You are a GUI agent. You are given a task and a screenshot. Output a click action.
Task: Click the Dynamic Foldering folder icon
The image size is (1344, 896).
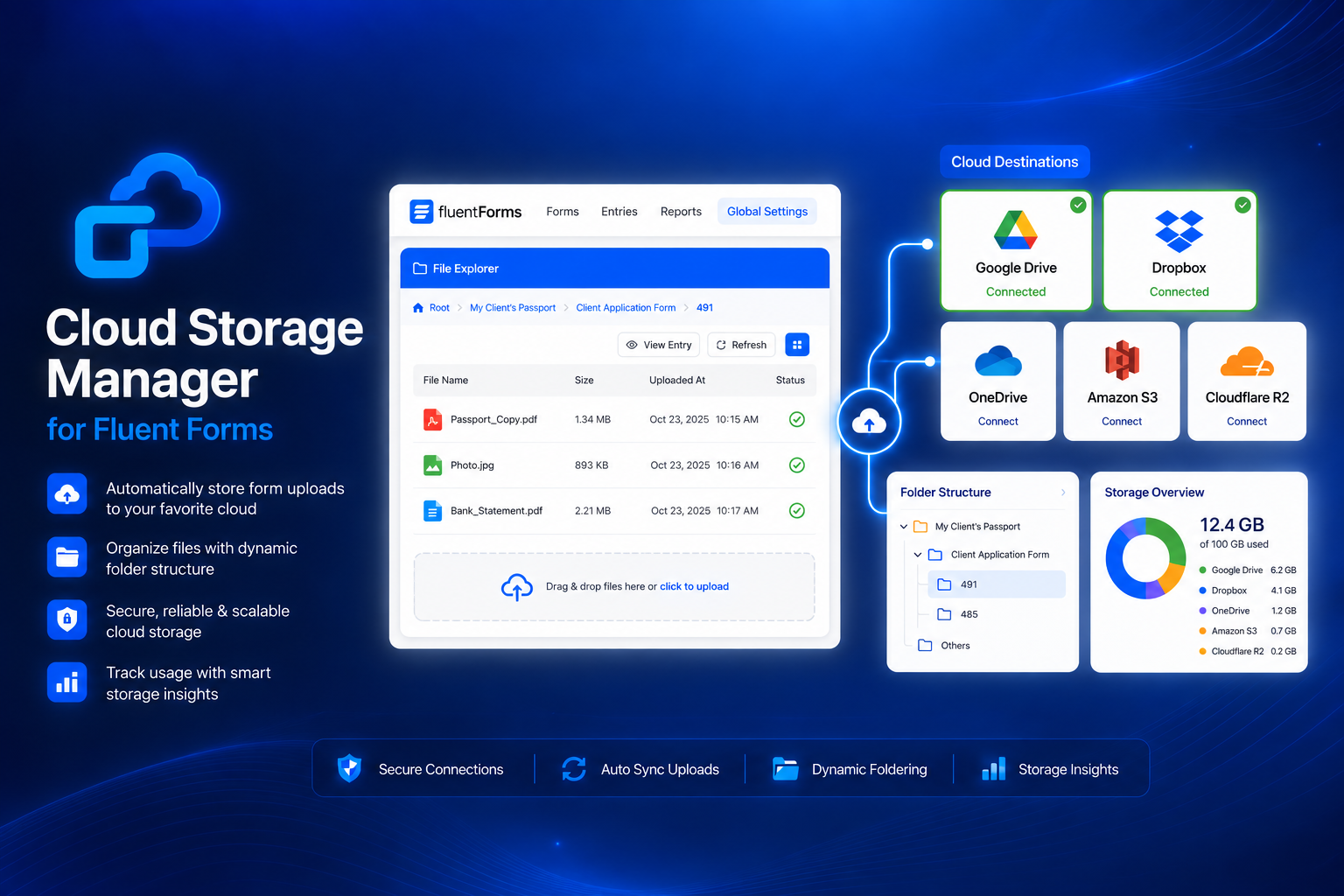click(x=786, y=769)
